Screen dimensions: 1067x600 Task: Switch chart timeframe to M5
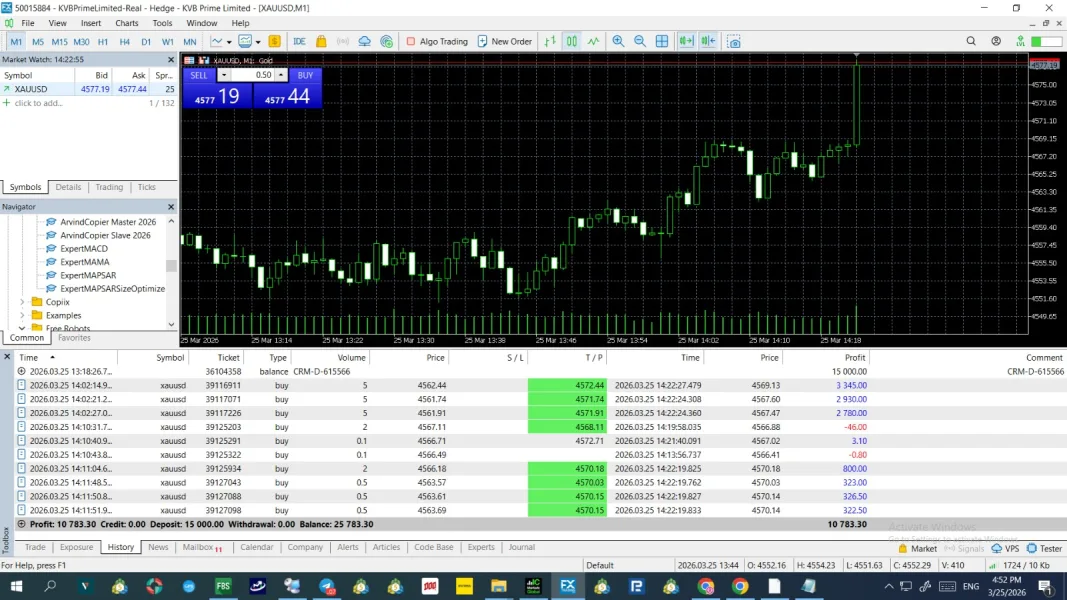coord(38,41)
